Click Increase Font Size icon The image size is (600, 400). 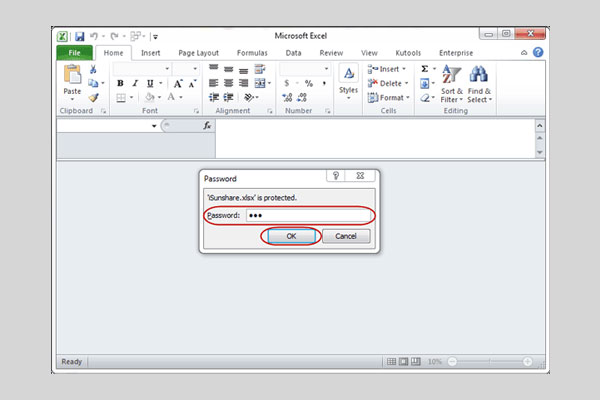pyautogui.click(x=178, y=83)
